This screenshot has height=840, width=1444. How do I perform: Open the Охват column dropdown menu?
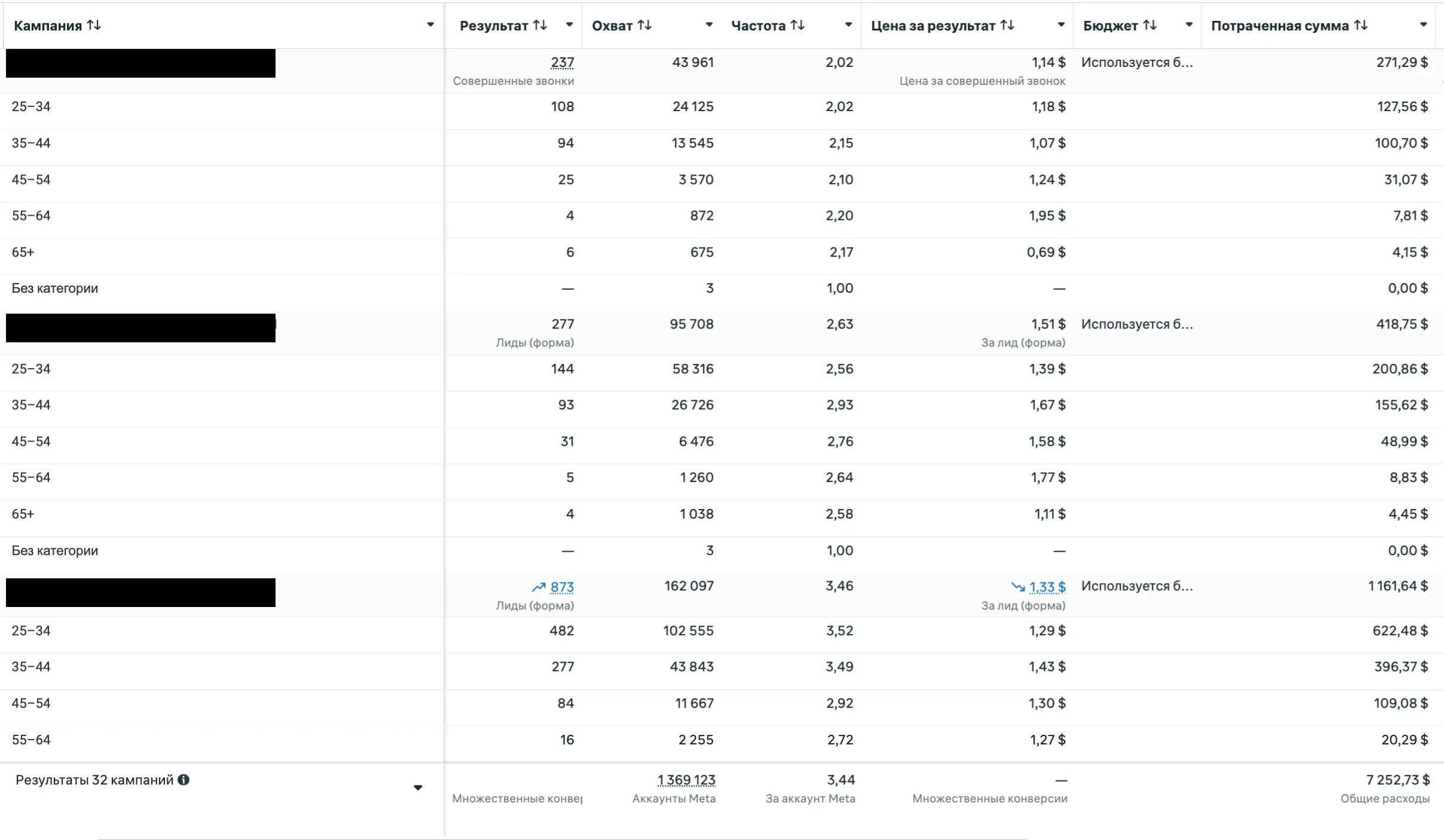point(709,25)
